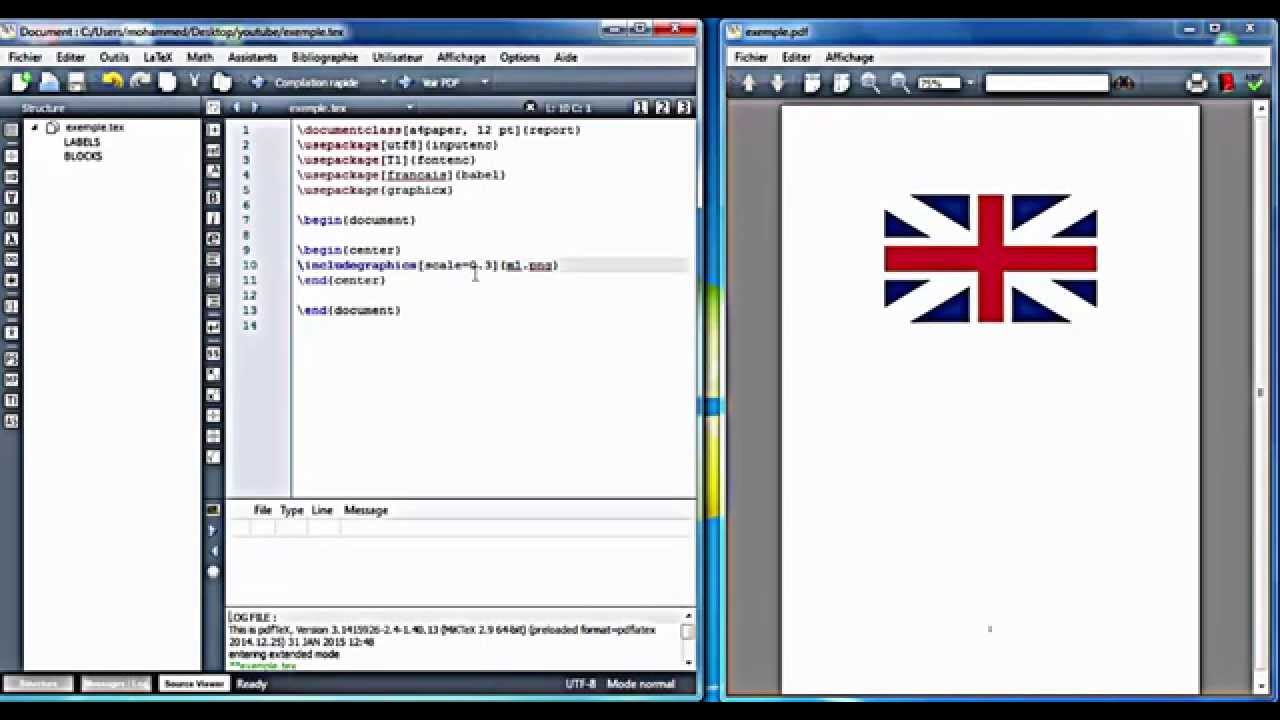
Task: Insert inline math mode $$ icon
Action: [x=213, y=353]
